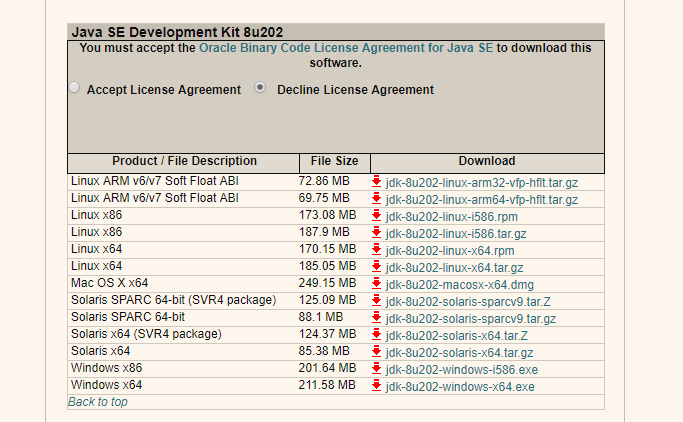
Task: Click the 72.86 MB file size cell
Action: tap(324, 181)
